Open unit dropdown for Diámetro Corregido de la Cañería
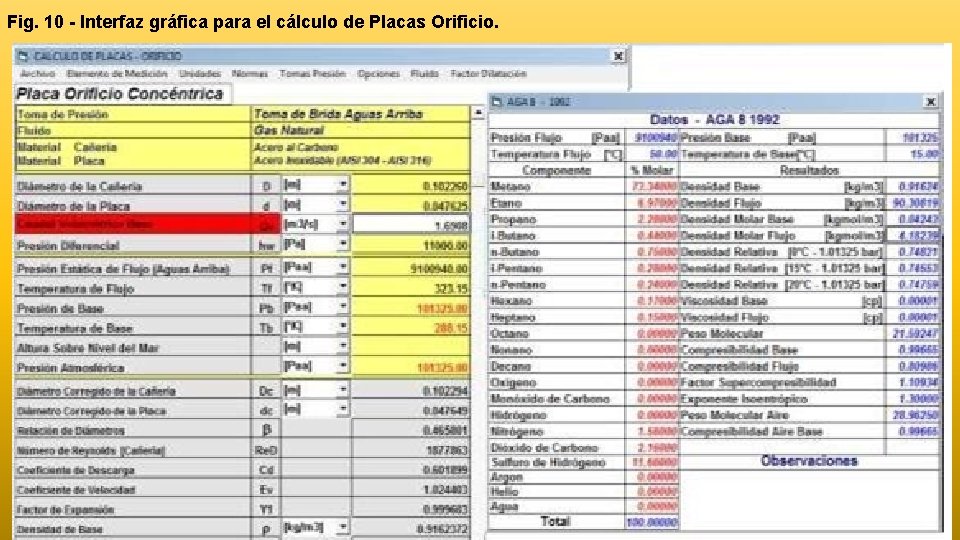The width and height of the screenshot is (960, 540). [343, 389]
